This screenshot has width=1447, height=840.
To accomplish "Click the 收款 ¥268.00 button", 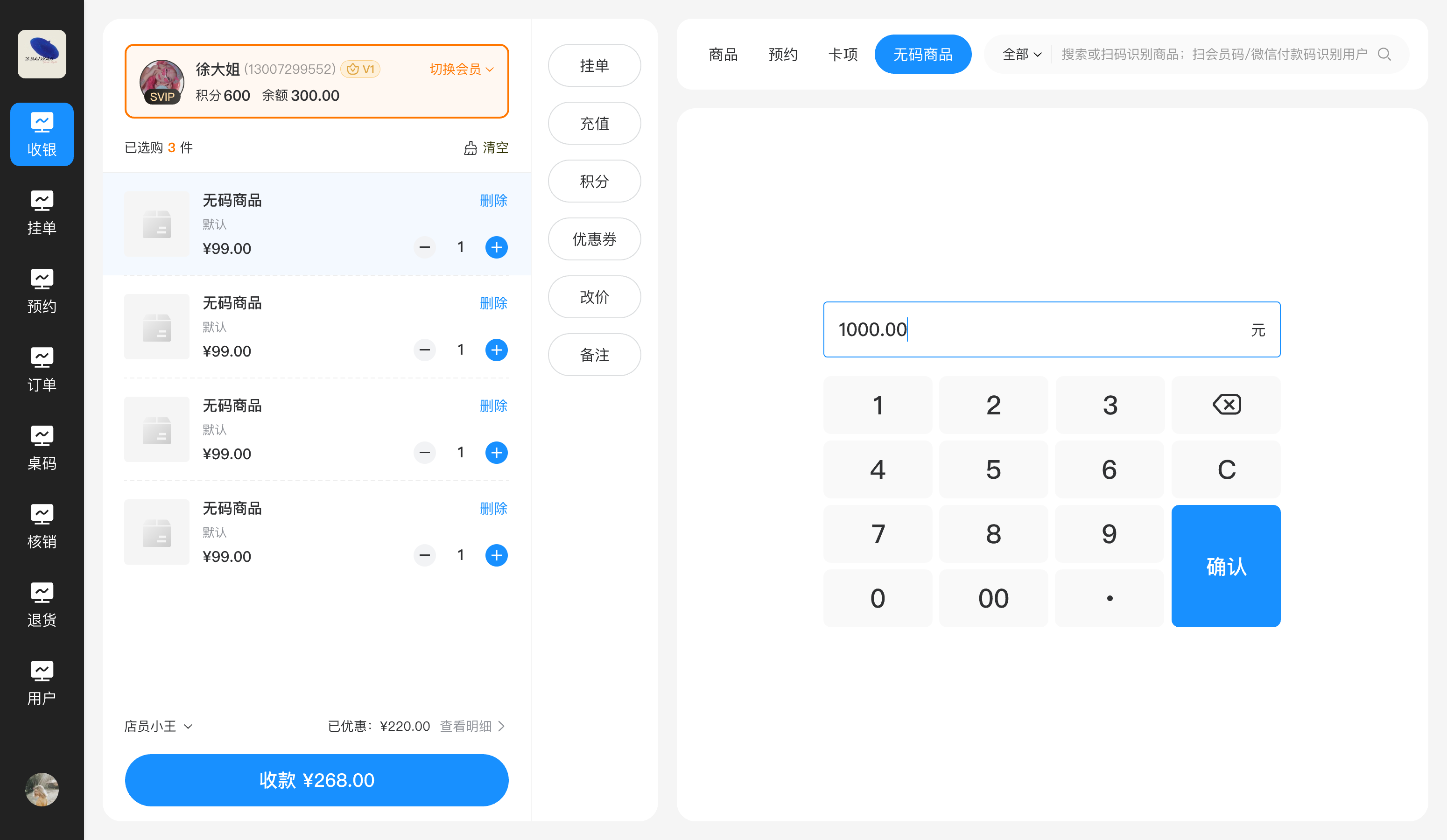I will pyautogui.click(x=316, y=780).
